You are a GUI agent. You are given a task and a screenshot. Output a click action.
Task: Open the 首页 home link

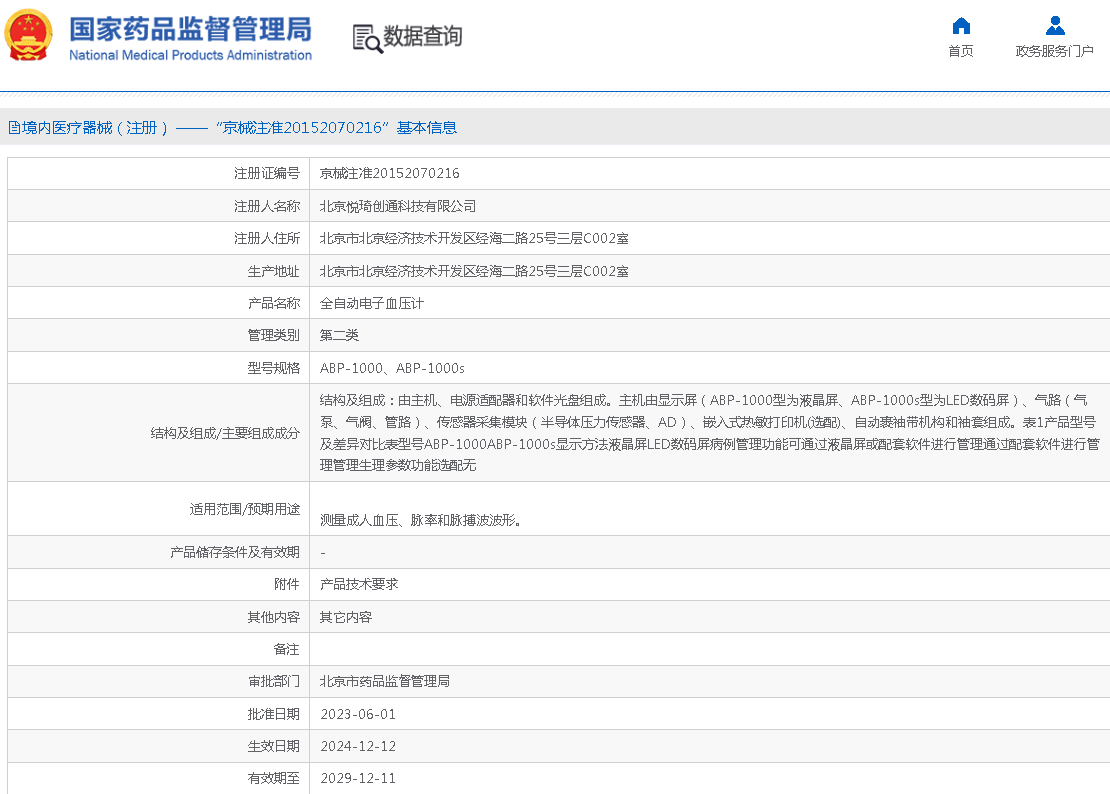pos(961,51)
